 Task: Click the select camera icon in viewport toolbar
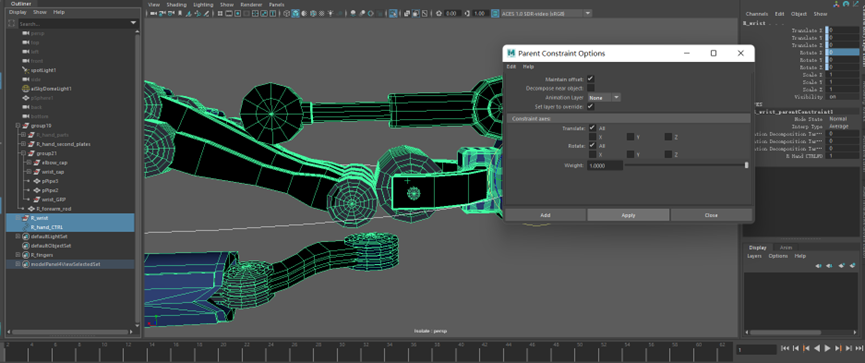(153, 13)
